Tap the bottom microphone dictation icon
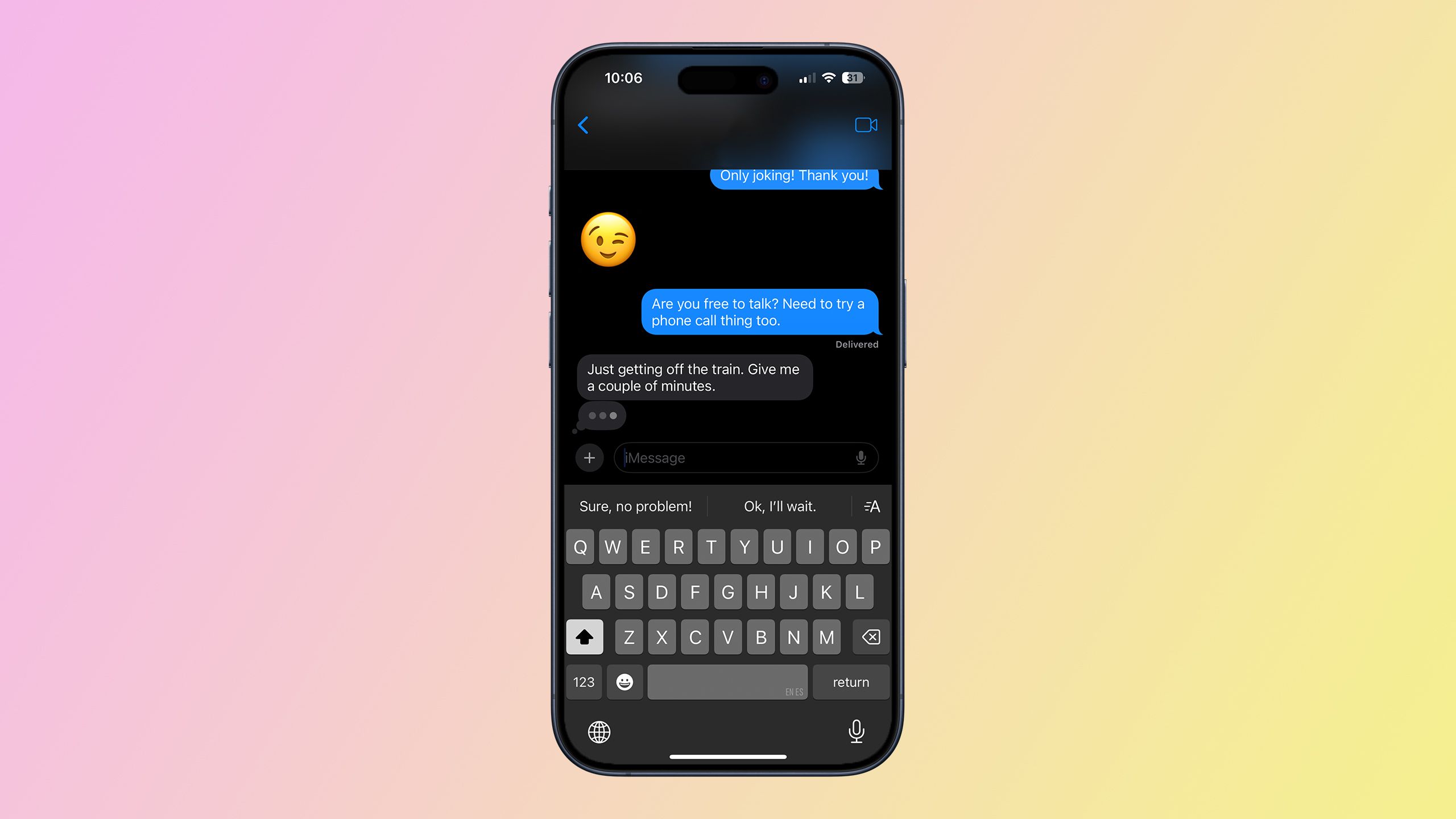Screen dimensions: 1456x819 [x=855, y=730]
